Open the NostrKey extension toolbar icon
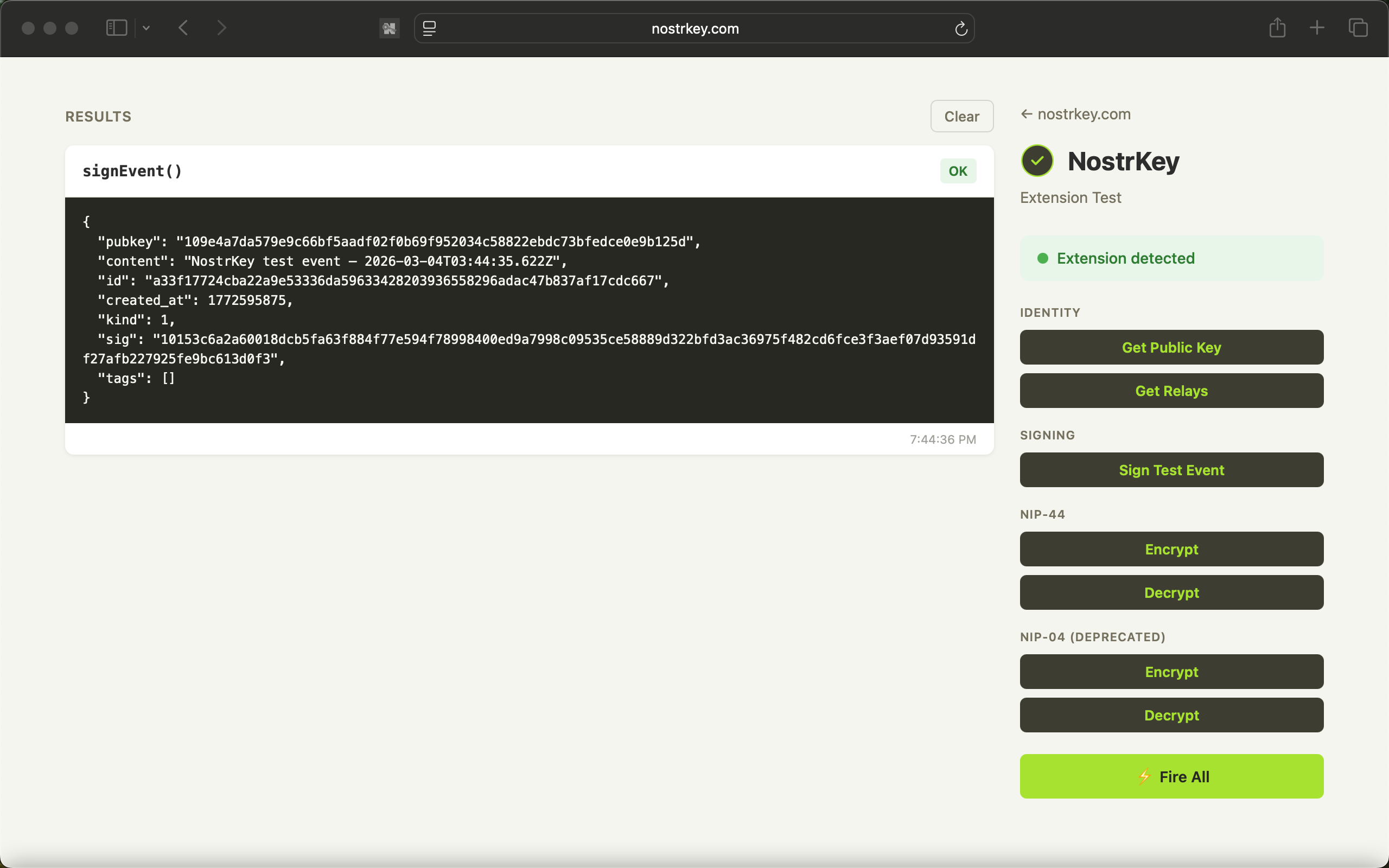 click(389, 28)
